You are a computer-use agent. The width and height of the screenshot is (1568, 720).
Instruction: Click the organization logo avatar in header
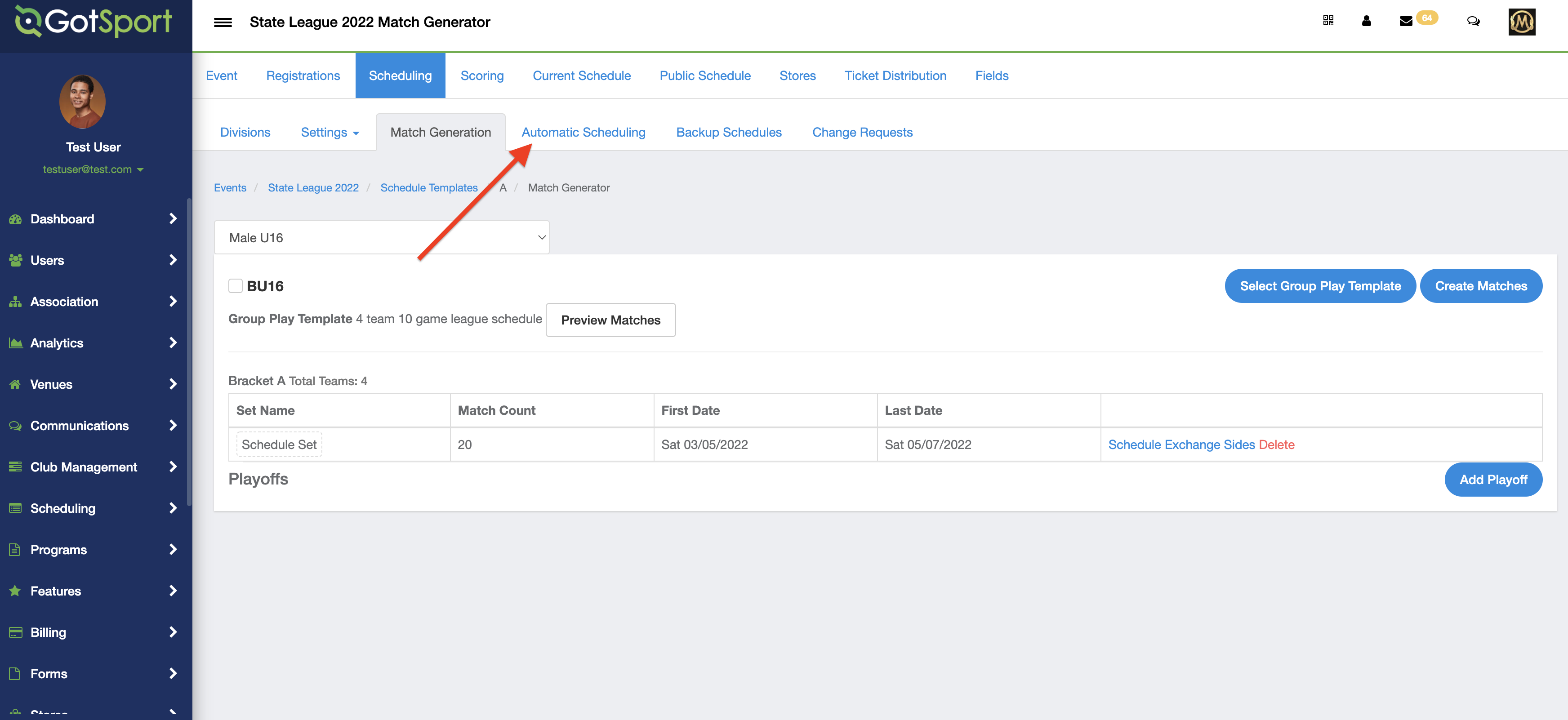pos(1522,22)
